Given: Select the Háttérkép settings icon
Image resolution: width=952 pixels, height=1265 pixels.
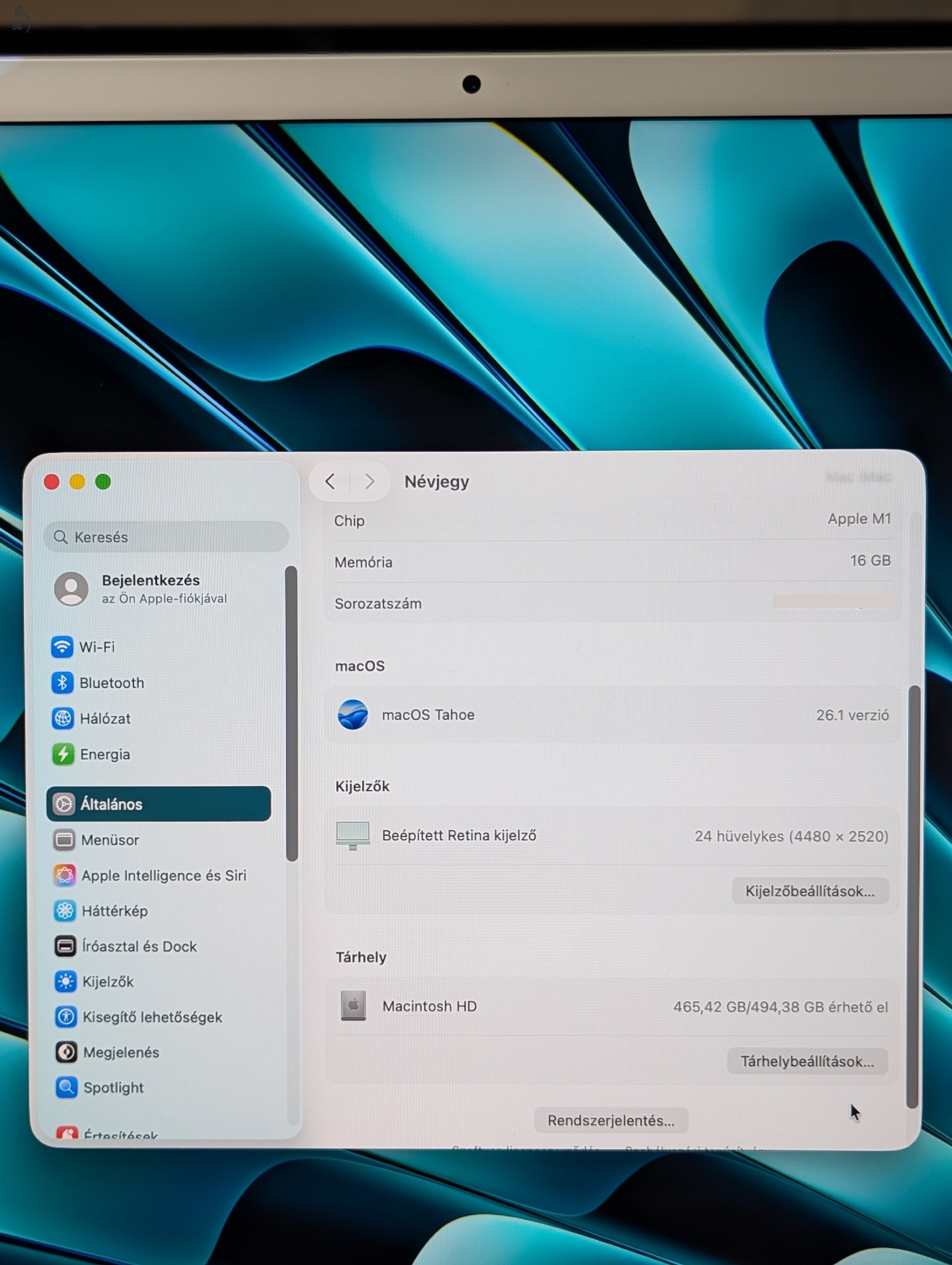Looking at the screenshot, I should [x=65, y=911].
